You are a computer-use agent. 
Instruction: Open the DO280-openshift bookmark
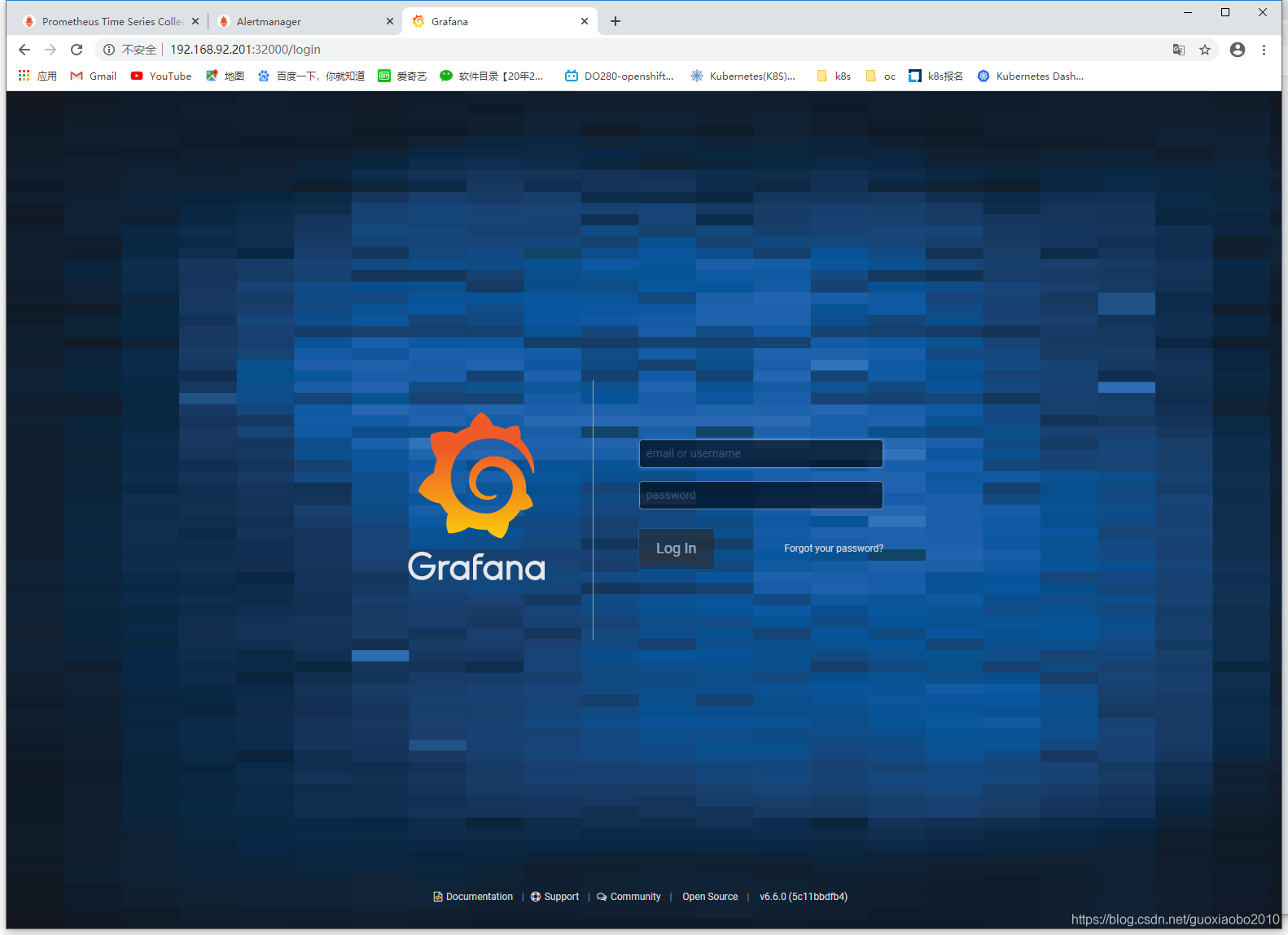click(x=620, y=76)
